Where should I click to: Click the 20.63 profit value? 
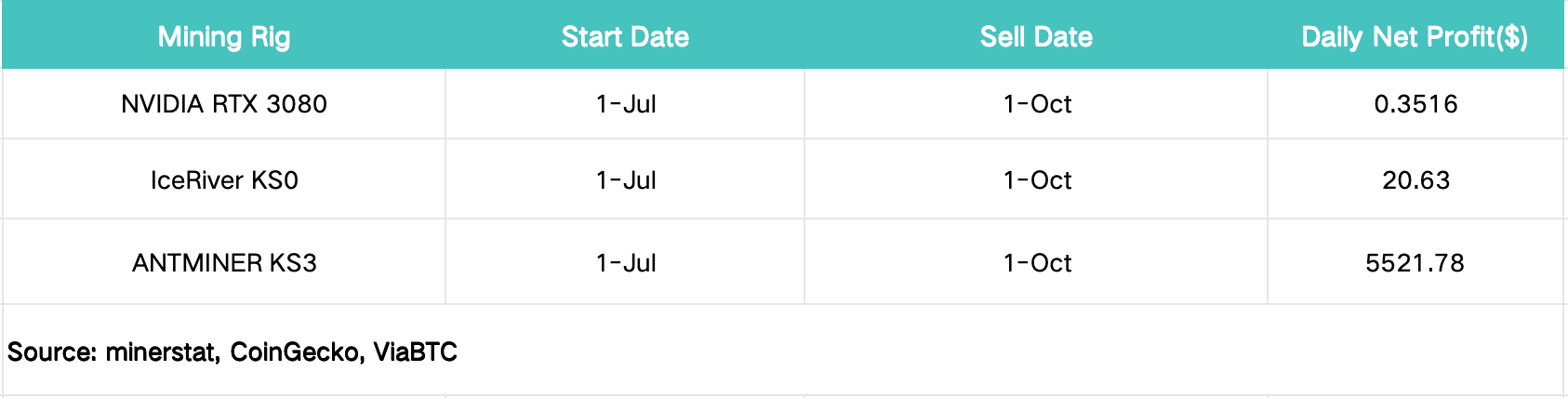pos(1415,180)
